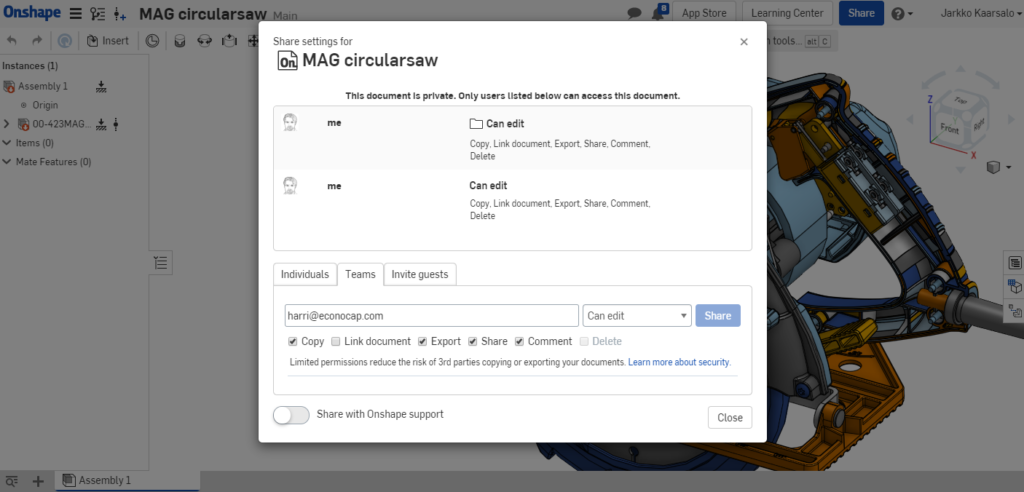This screenshot has height=492, width=1024.
Task: Click the Onshape logo
Action: click(x=32, y=12)
